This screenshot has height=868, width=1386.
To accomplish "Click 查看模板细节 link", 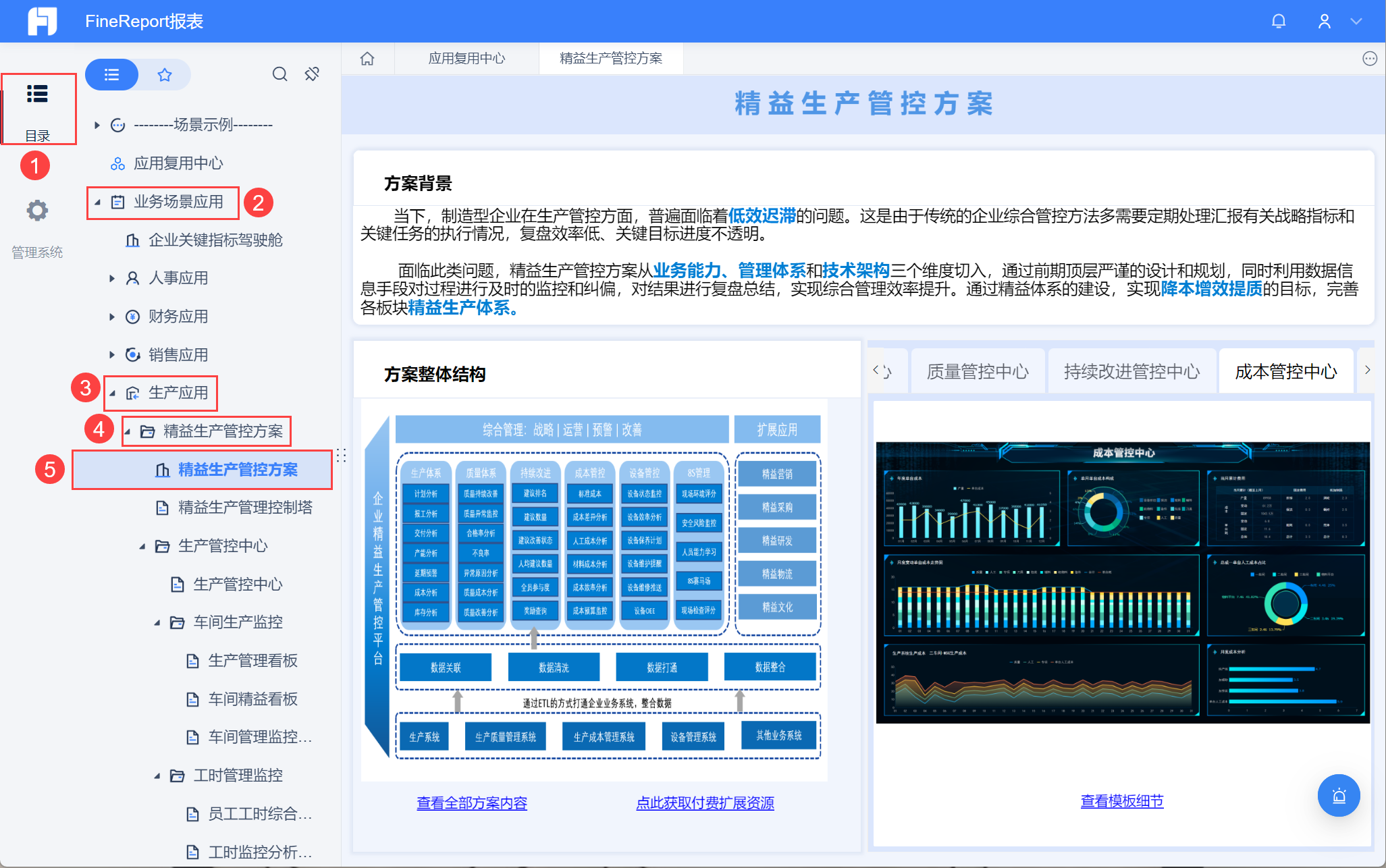I will click(x=1121, y=801).
